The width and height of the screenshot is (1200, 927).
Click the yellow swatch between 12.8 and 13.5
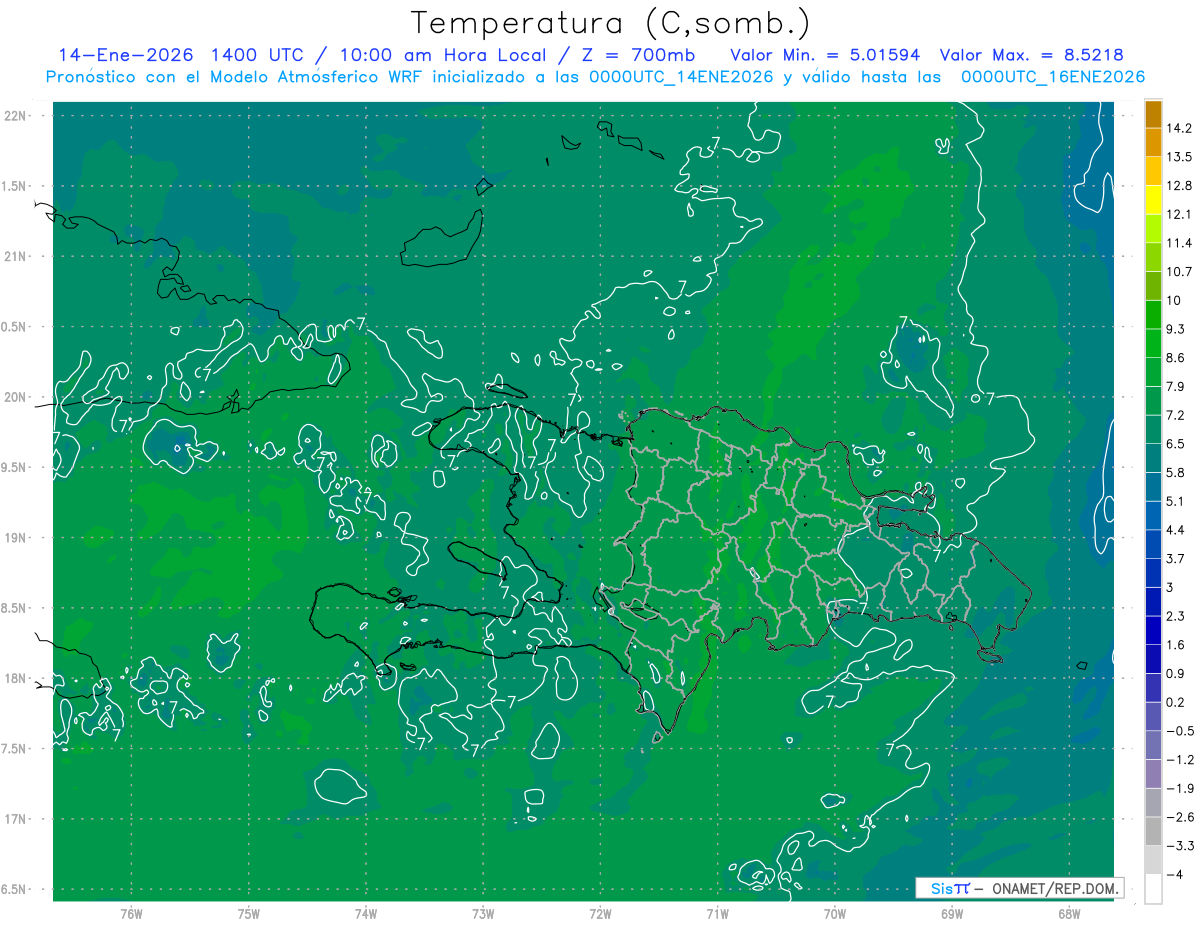(x=1153, y=171)
